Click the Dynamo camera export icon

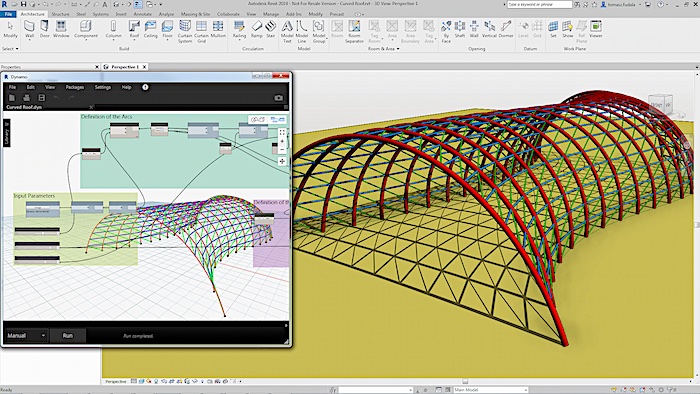pos(279,98)
